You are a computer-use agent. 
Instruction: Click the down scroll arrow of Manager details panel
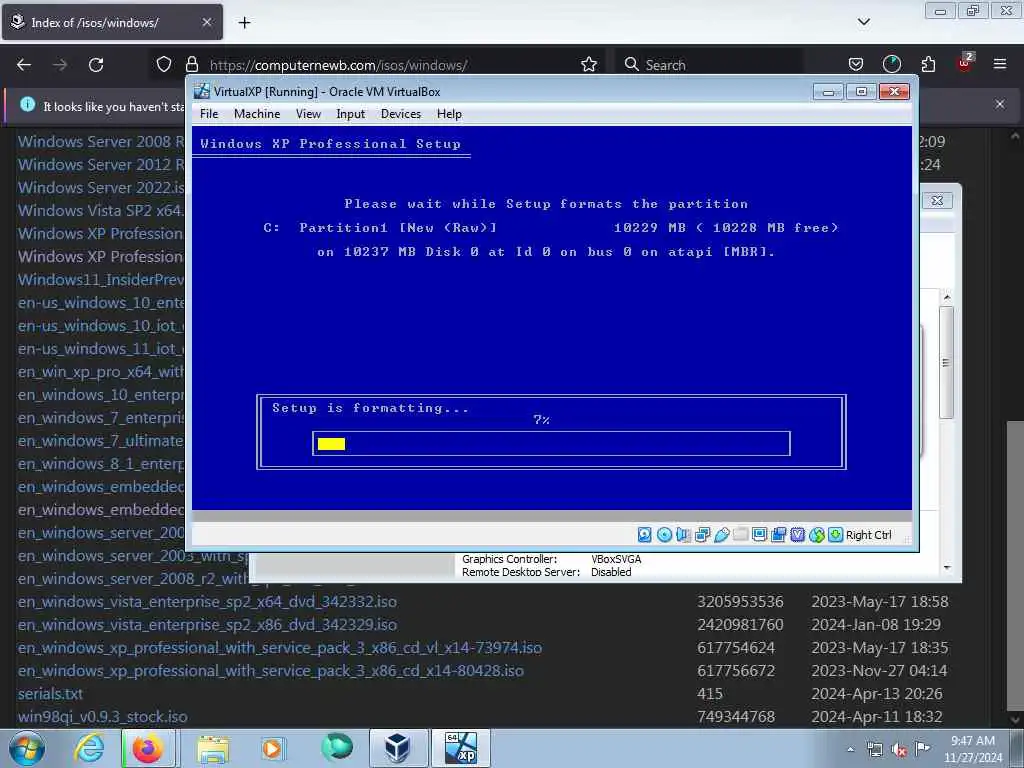pyautogui.click(x=947, y=568)
